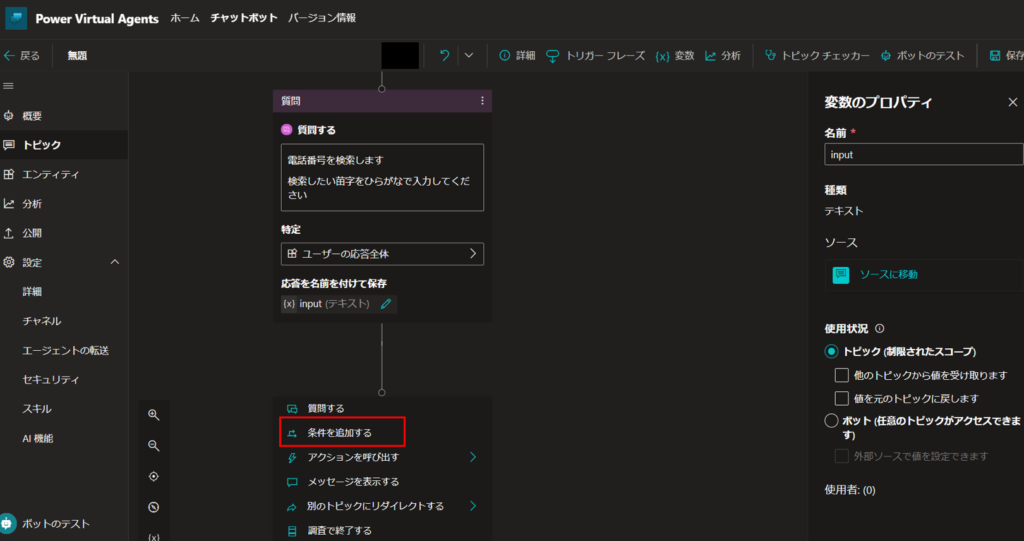Open AI 機能 in the sidebar
This screenshot has width=1024, height=541.
pyautogui.click(x=38, y=438)
